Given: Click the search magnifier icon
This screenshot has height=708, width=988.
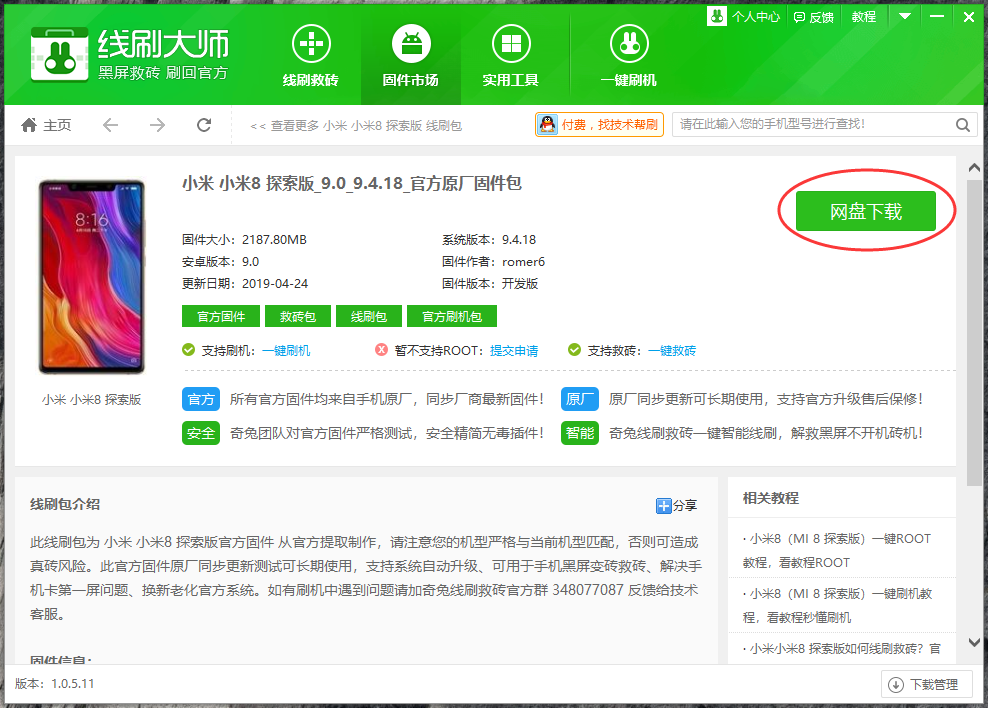Looking at the screenshot, I should click(963, 125).
